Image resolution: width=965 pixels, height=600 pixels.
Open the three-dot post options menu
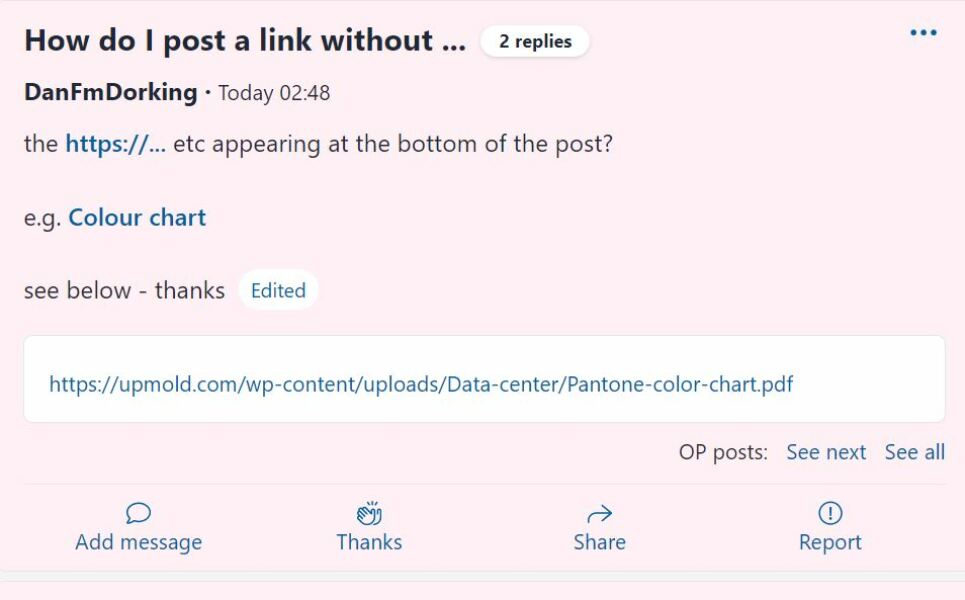click(x=922, y=31)
